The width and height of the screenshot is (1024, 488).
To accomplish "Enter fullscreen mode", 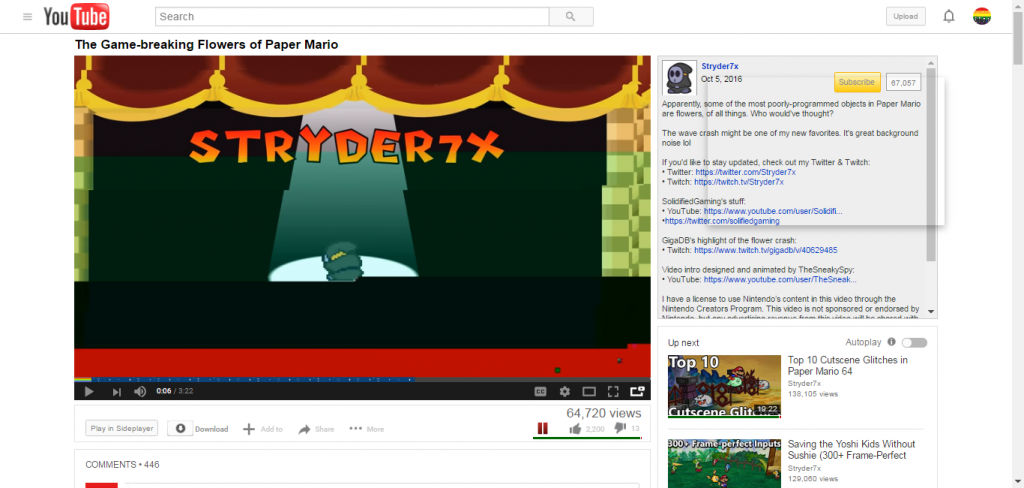I will pyautogui.click(x=613, y=391).
